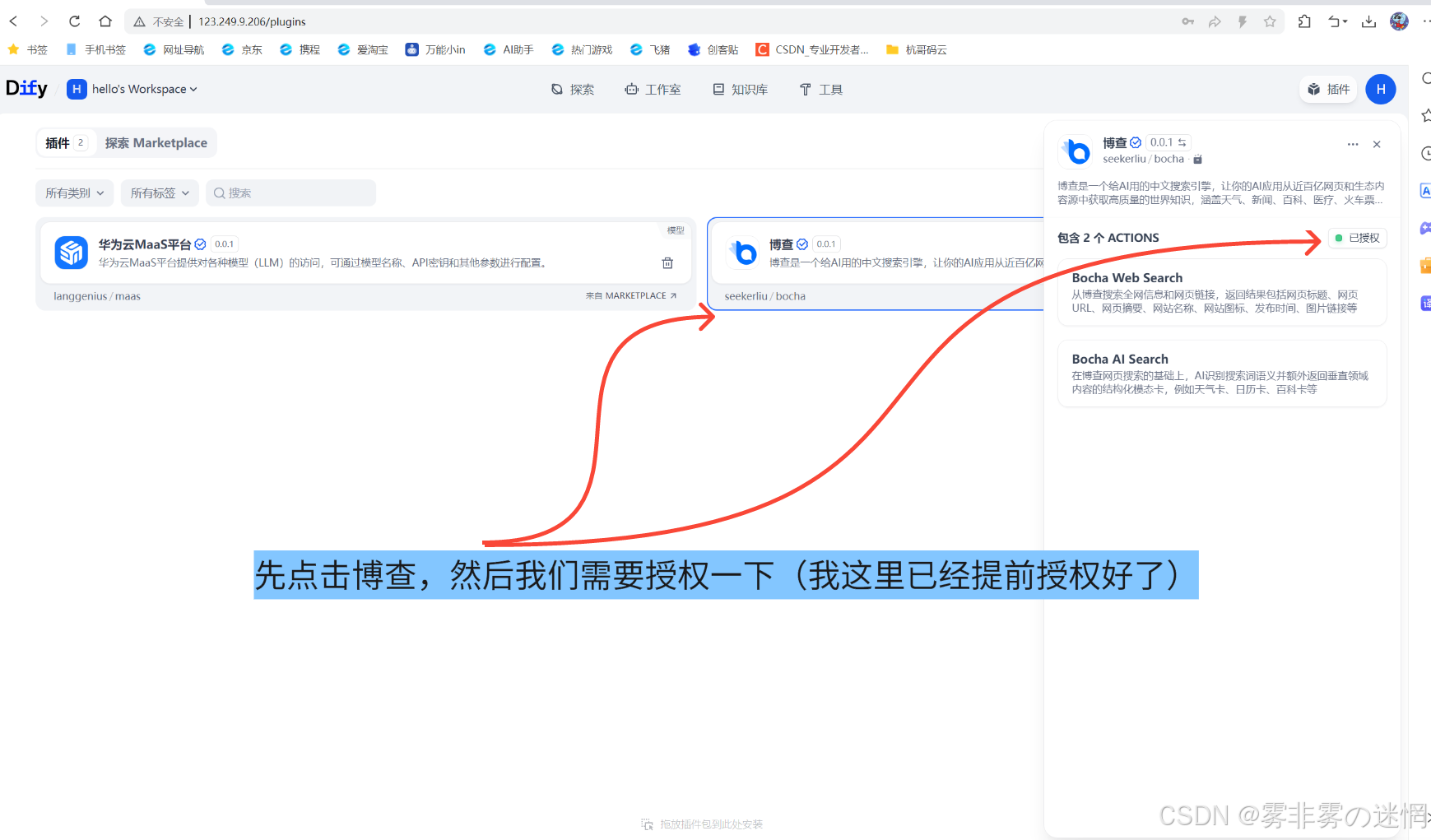Screen dimensions: 1431x840
Task: Close the 博查 detail panel
Action: point(1377,144)
